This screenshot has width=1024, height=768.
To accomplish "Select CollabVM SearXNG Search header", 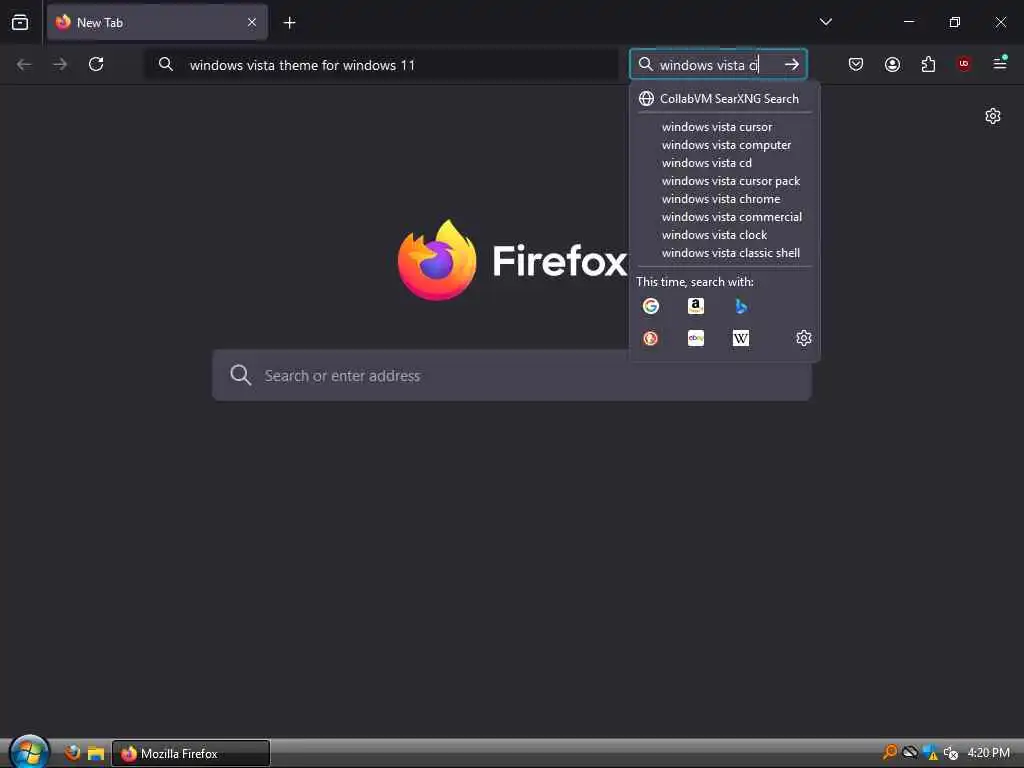I will (725, 99).
